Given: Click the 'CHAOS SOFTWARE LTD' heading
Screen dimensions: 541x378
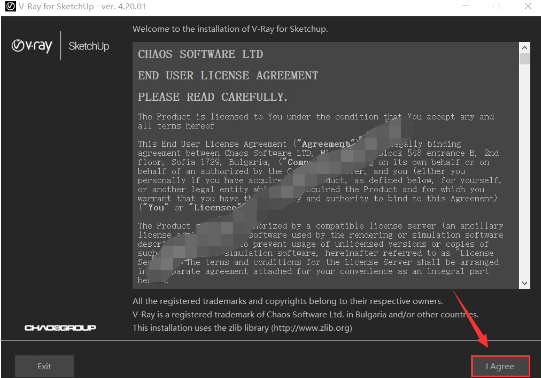Looking at the screenshot, I should point(200,54).
